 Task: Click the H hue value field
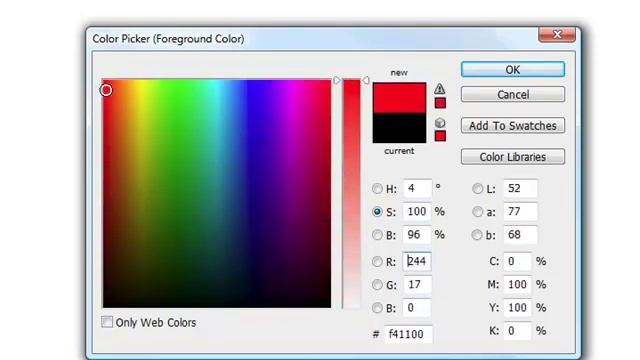pyautogui.click(x=417, y=188)
